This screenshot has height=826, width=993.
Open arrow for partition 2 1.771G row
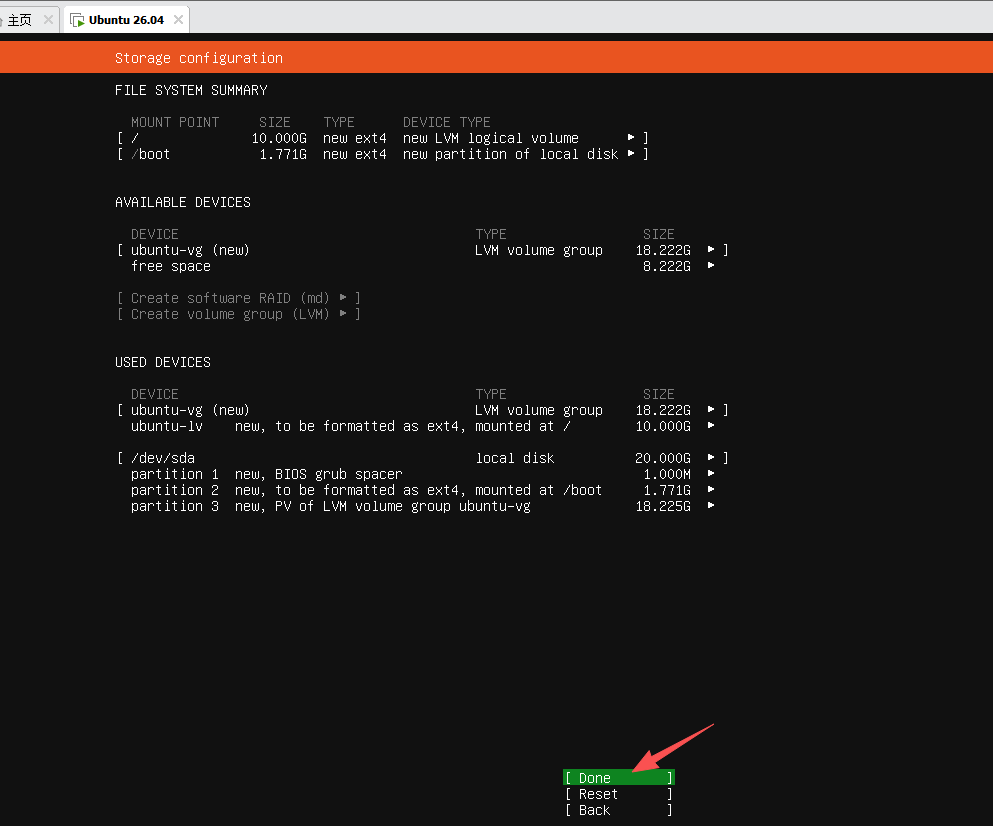click(x=711, y=490)
